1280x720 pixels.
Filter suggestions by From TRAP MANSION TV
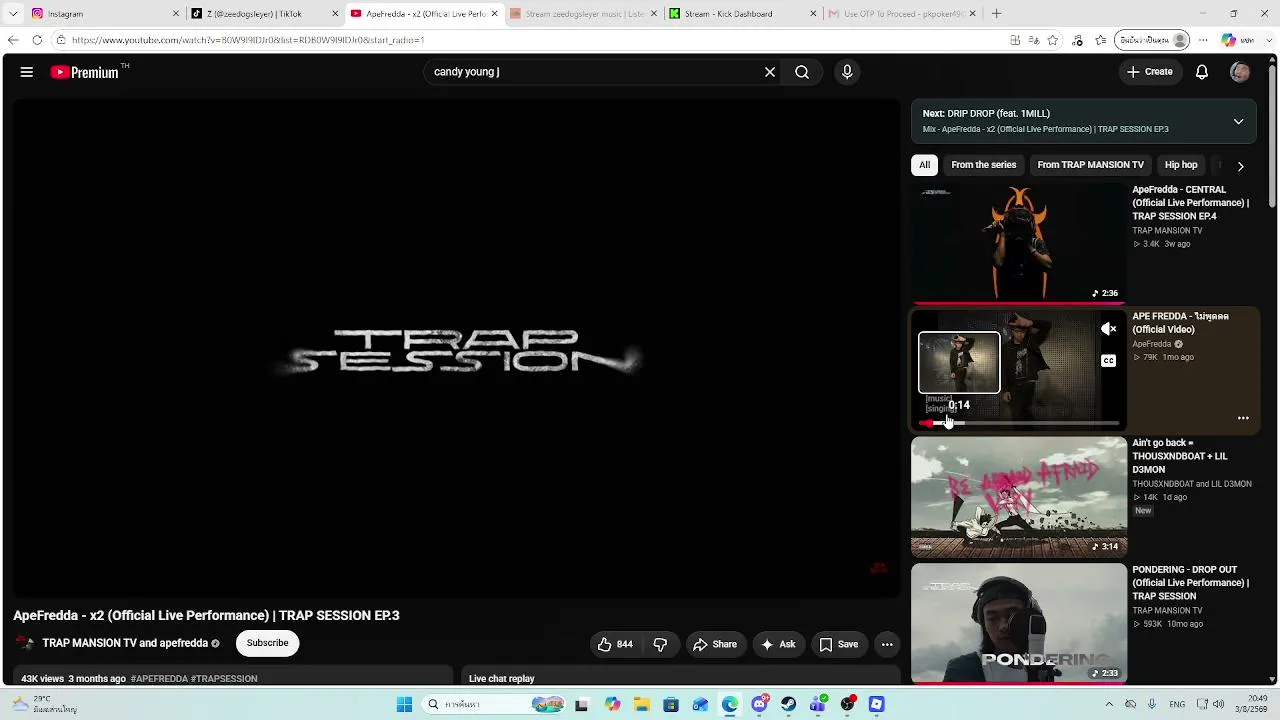1090,165
